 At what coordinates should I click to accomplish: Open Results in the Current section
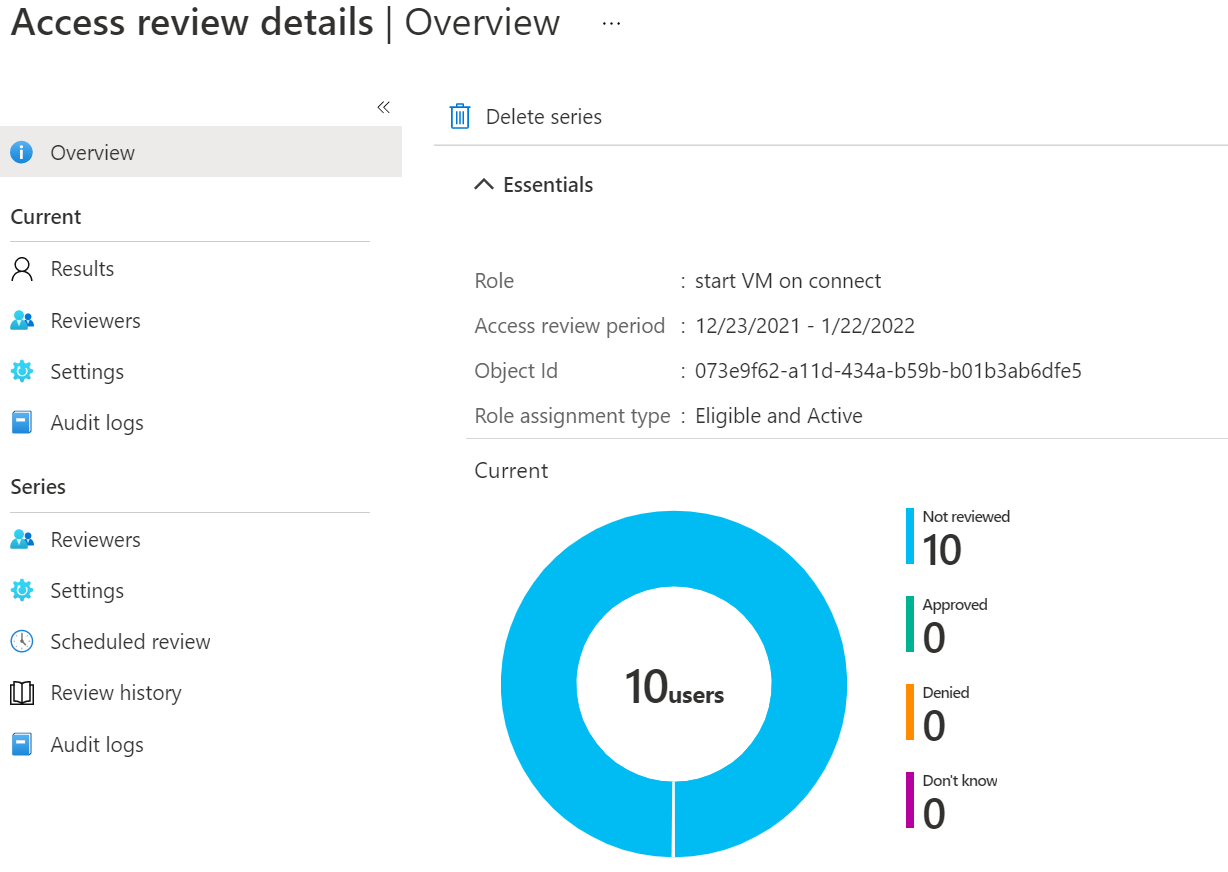82,269
